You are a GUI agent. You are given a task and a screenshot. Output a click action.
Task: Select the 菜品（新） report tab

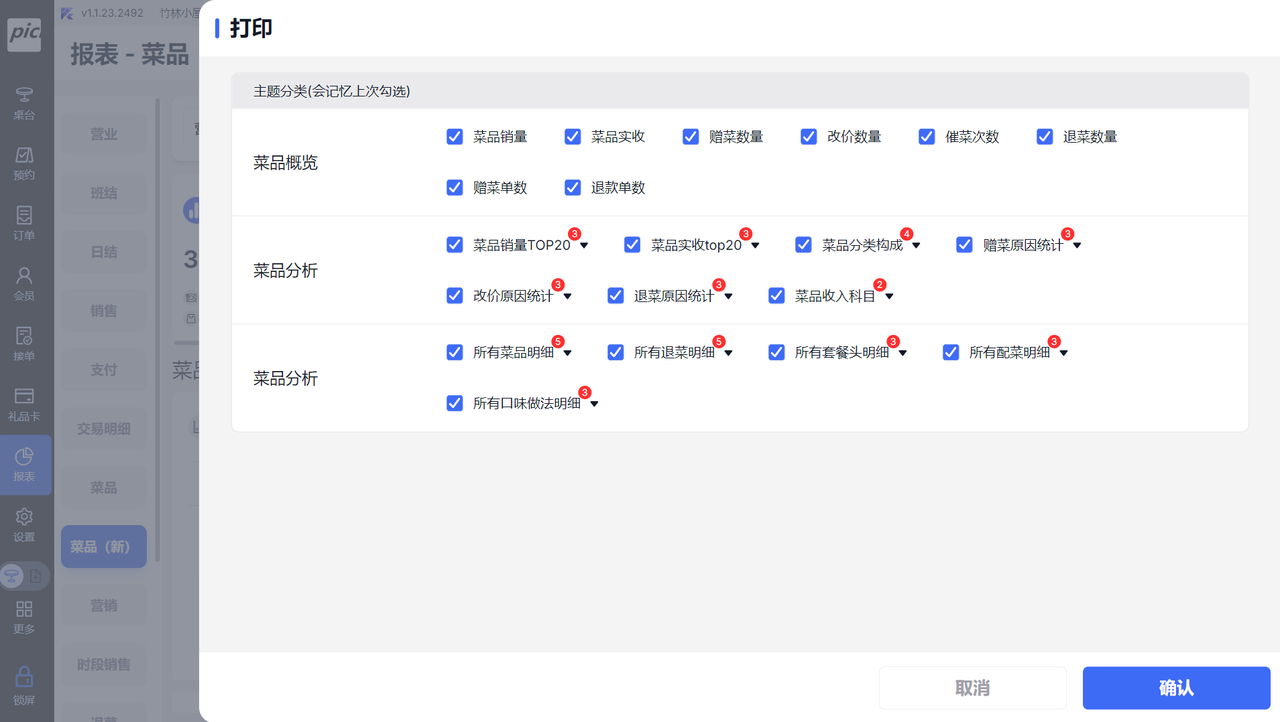[104, 547]
